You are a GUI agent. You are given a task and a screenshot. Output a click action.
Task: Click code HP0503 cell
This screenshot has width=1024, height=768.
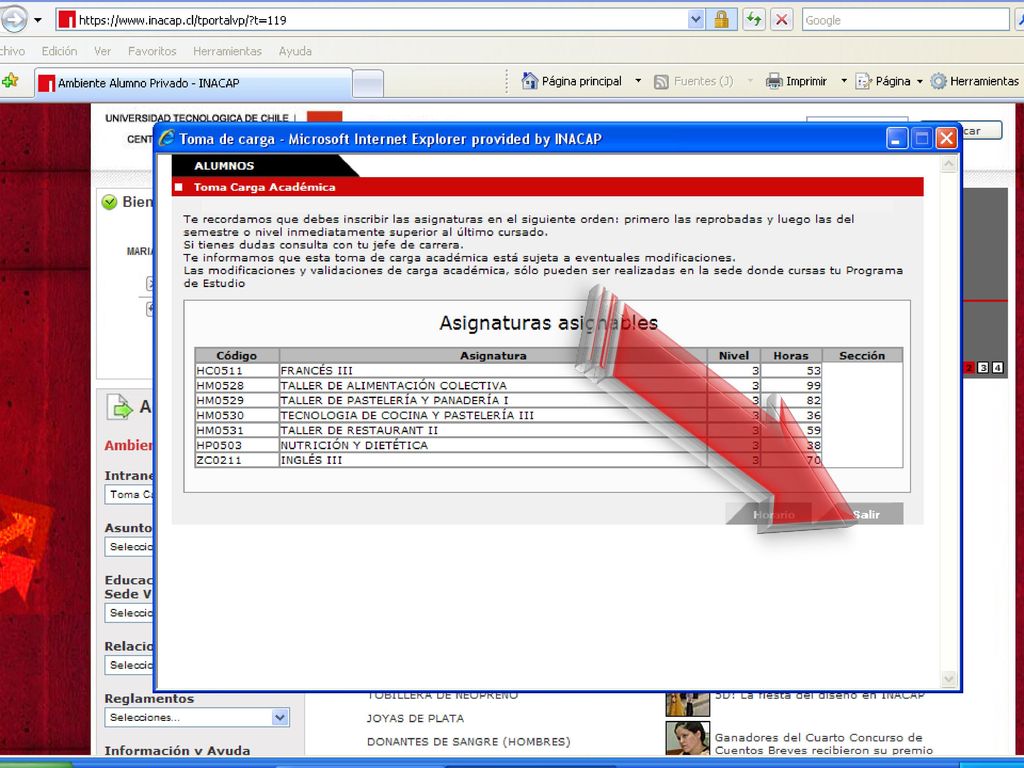coord(237,445)
